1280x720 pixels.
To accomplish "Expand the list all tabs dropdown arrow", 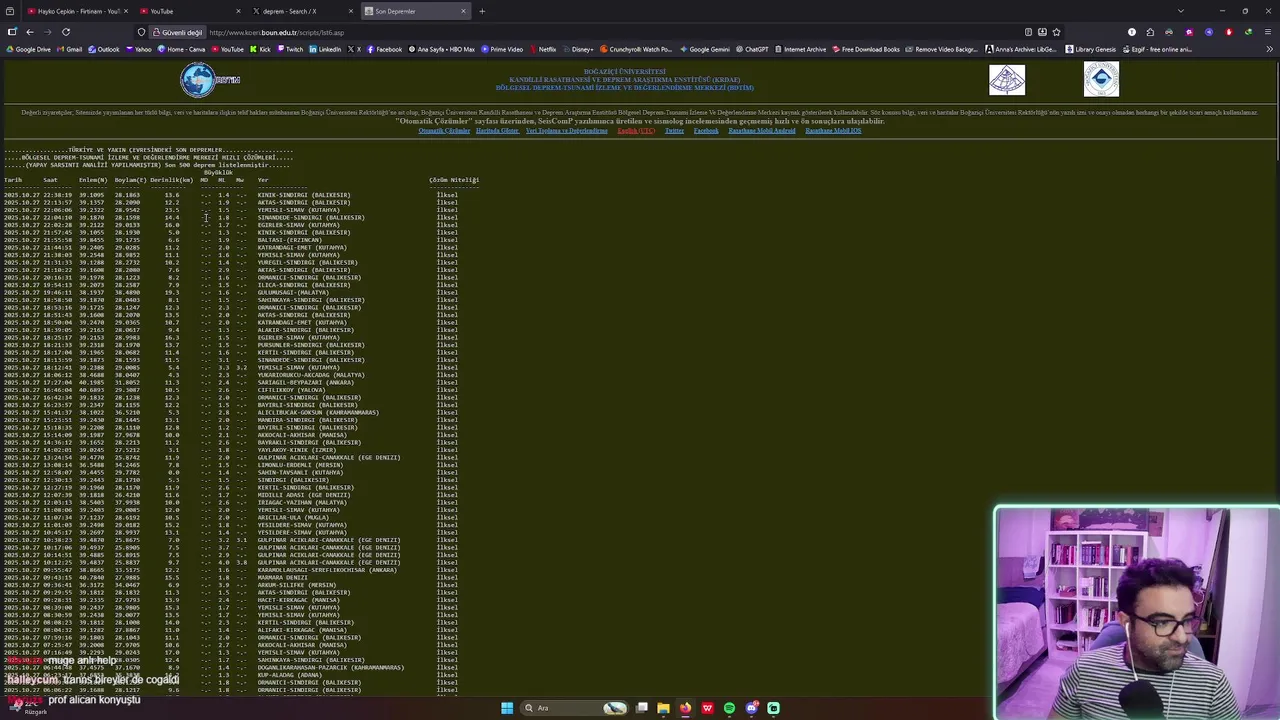I will click(x=1180, y=11).
